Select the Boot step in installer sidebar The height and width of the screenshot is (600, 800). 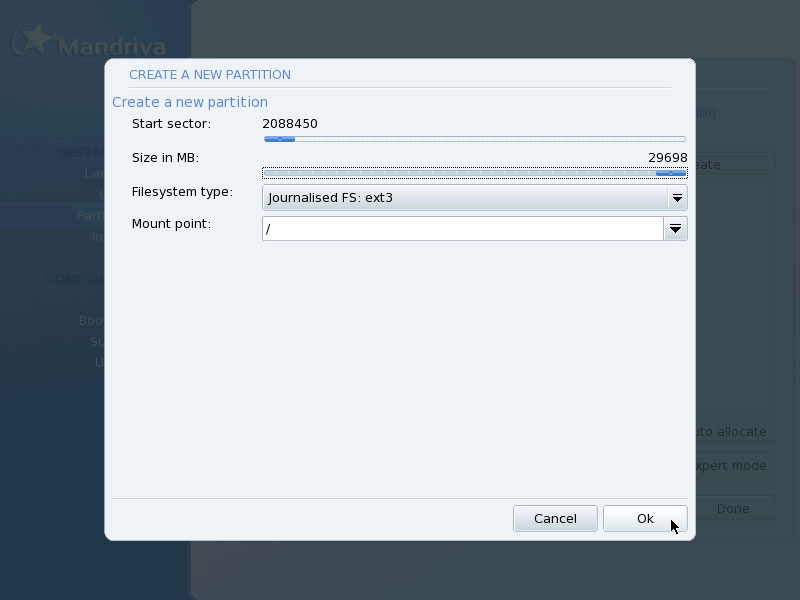point(92,320)
